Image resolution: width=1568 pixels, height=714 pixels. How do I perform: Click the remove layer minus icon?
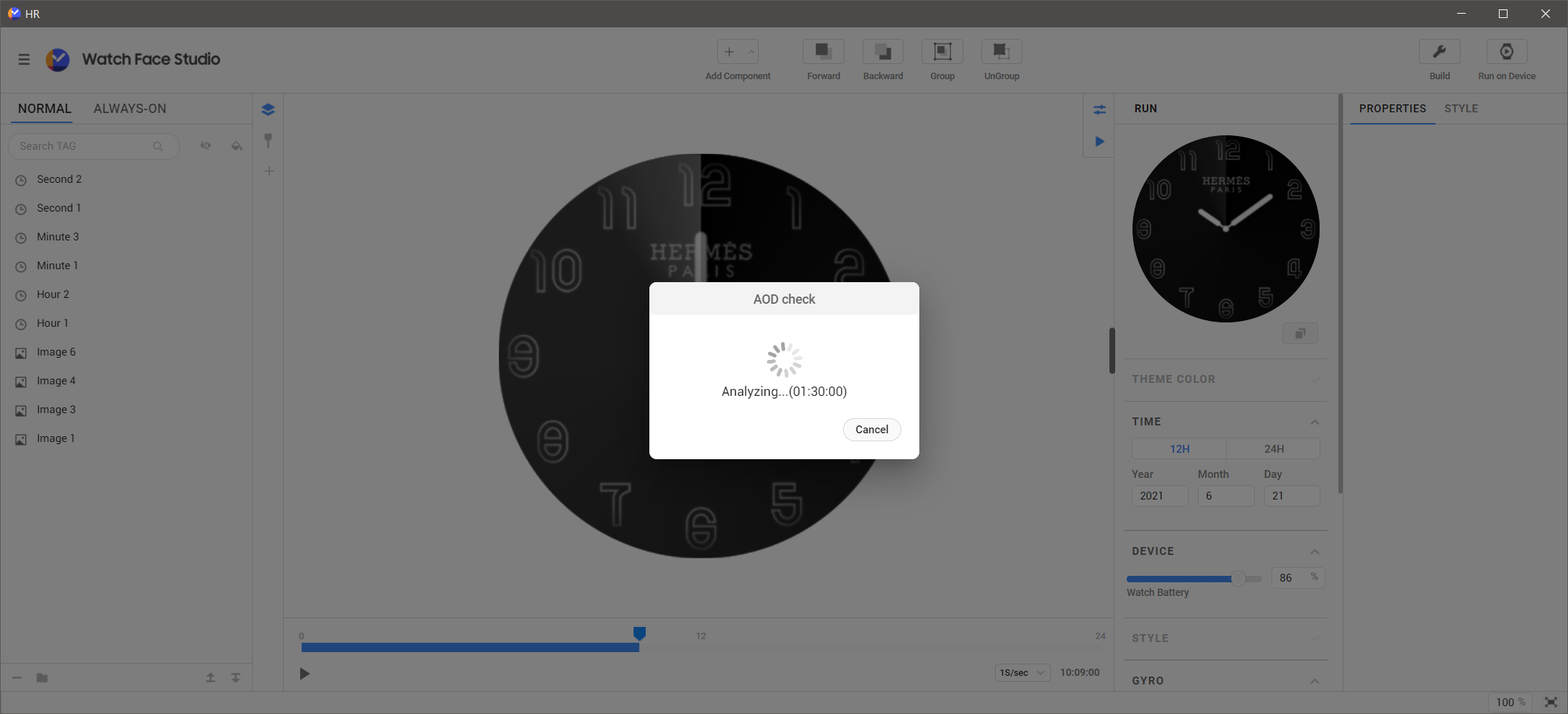pos(17,678)
